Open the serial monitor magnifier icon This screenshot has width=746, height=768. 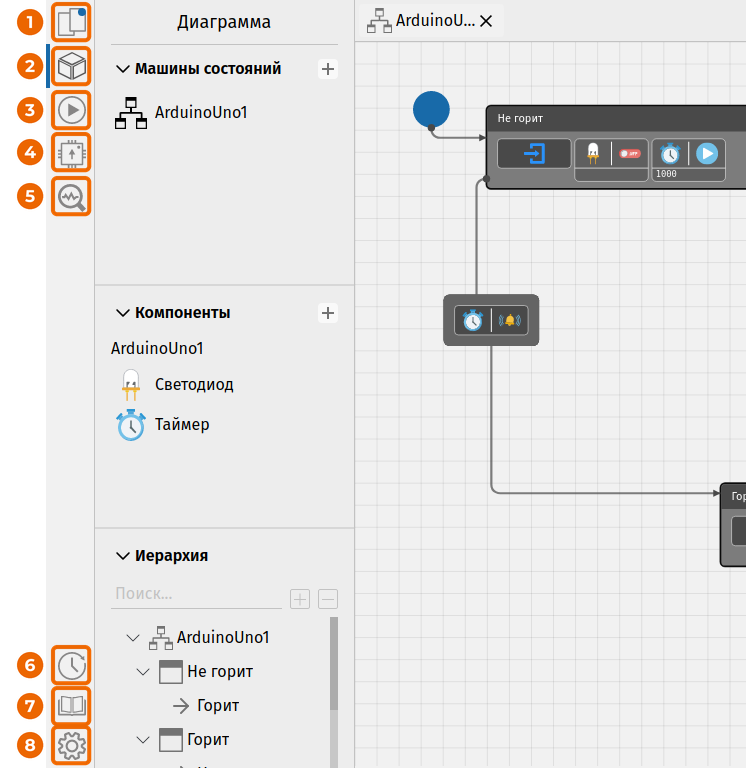coord(72,196)
